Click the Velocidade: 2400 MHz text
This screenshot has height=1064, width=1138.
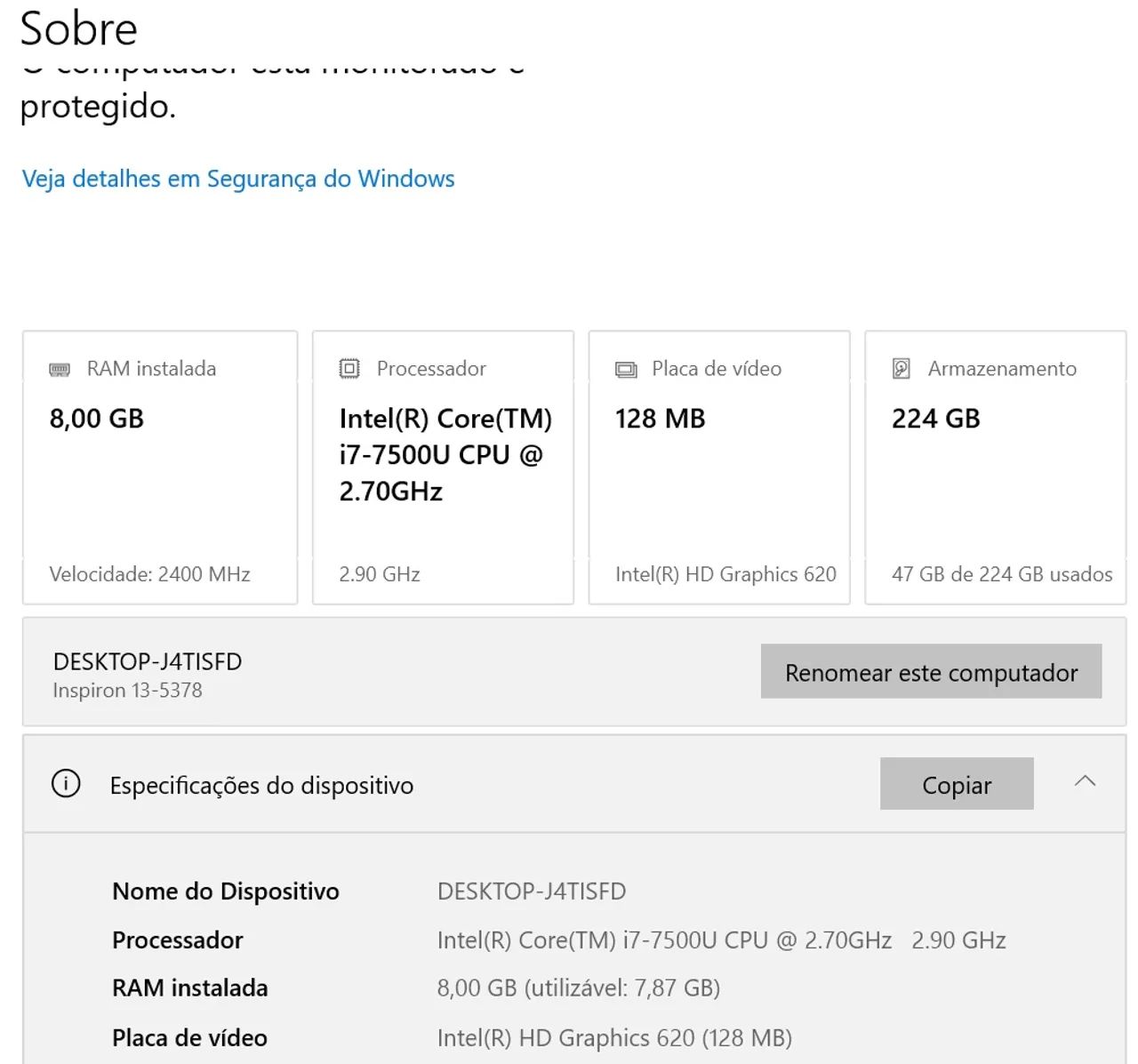(150, 574)
